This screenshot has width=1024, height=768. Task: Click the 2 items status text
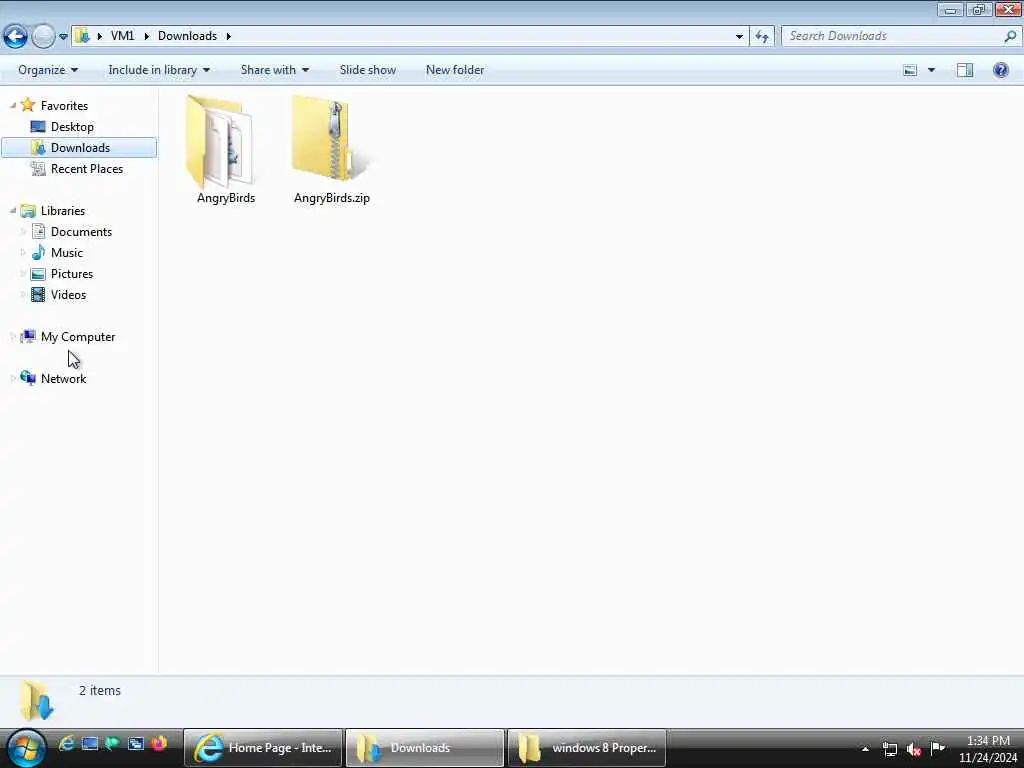100,690
